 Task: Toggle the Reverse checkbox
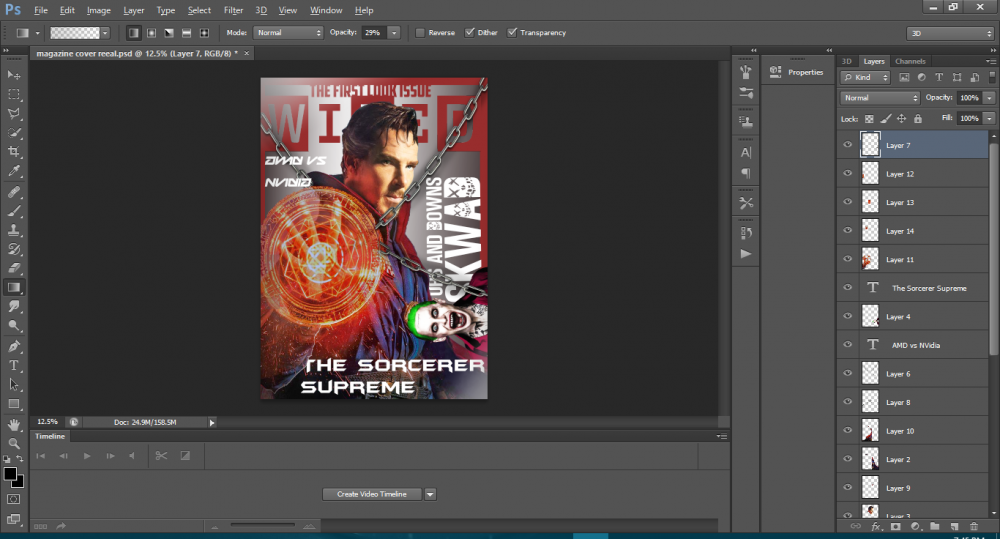(420, 33)
